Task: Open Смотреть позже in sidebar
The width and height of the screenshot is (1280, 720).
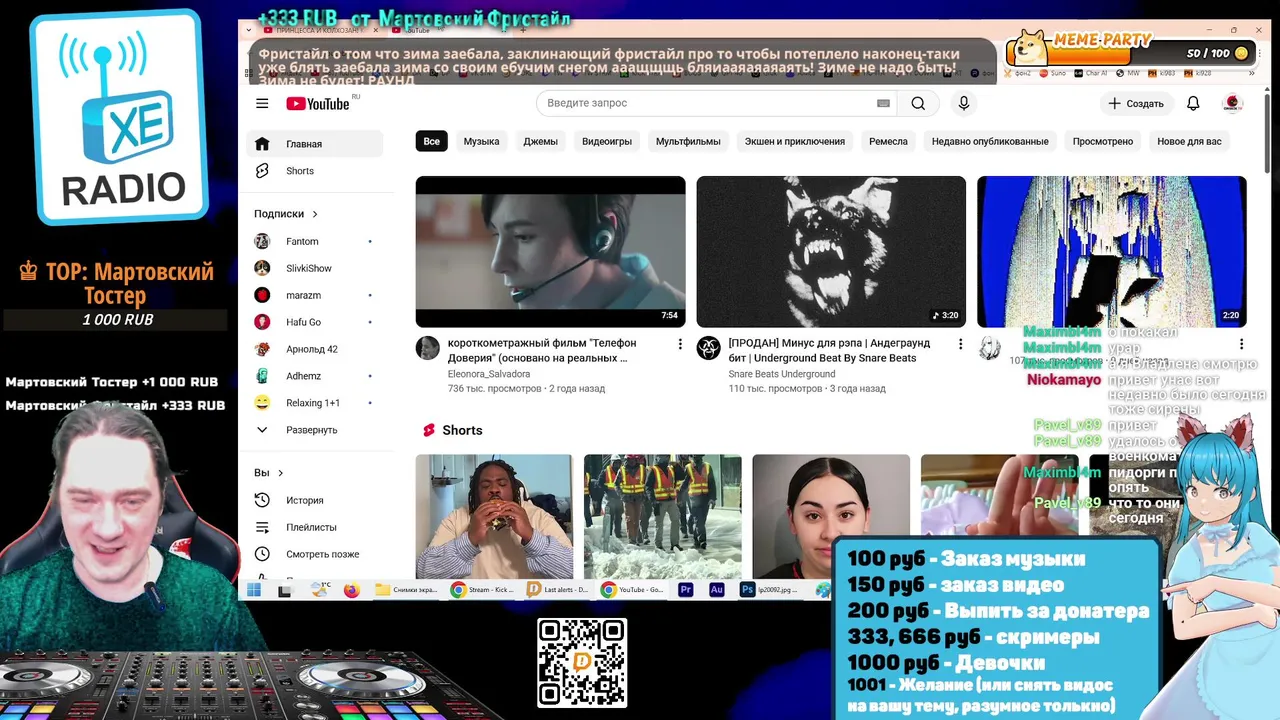Action: (x=314, y=554)
